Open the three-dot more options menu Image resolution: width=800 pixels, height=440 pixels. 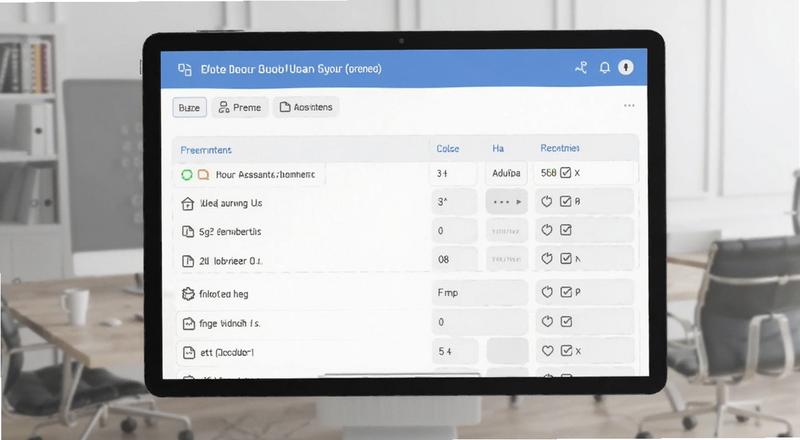[629, 106]
